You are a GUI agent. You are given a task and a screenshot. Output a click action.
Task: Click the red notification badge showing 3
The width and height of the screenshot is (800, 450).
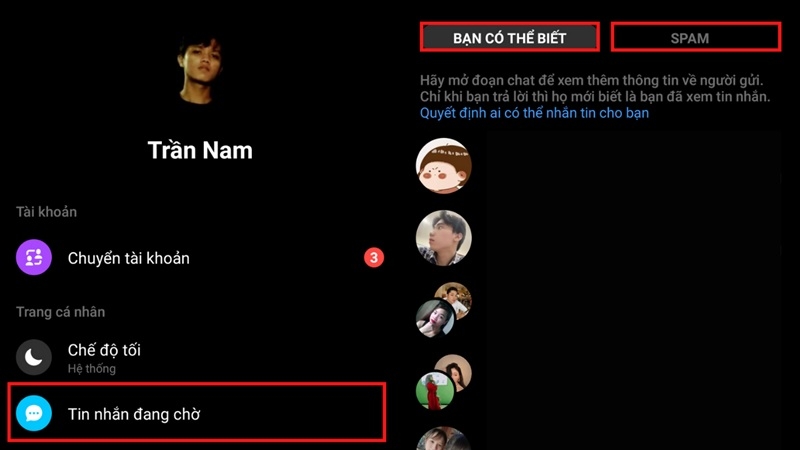pos(373,258)
